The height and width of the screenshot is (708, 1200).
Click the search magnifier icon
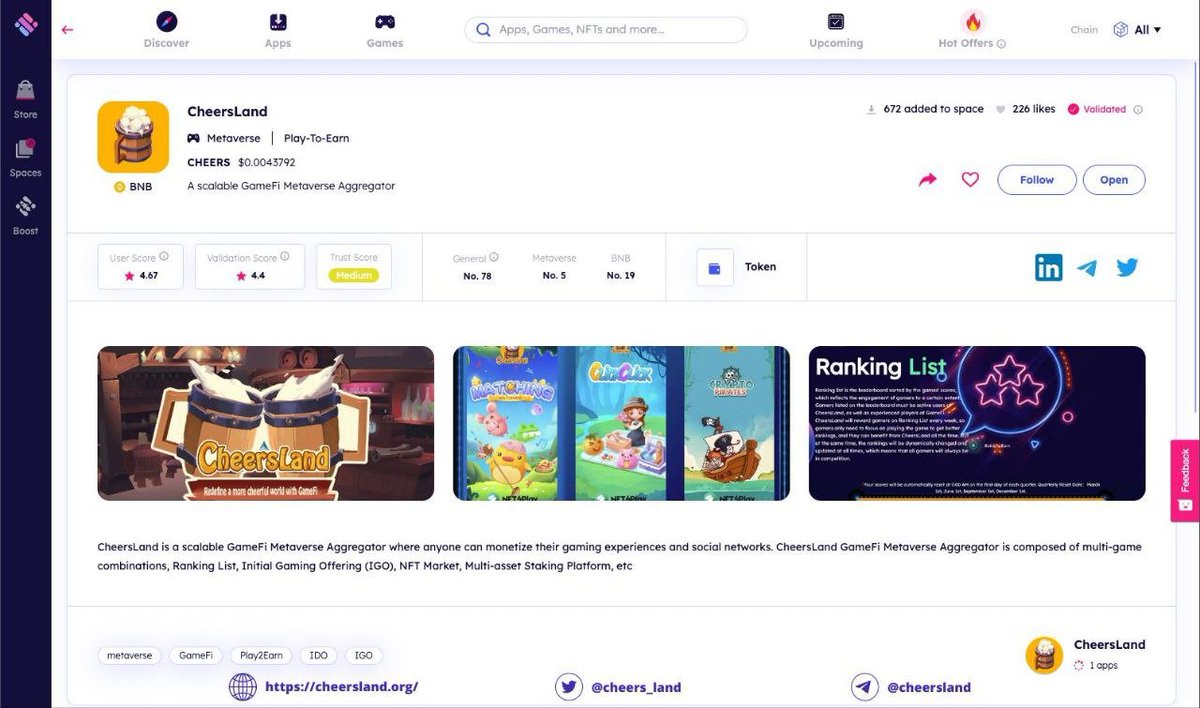[483, 30]
